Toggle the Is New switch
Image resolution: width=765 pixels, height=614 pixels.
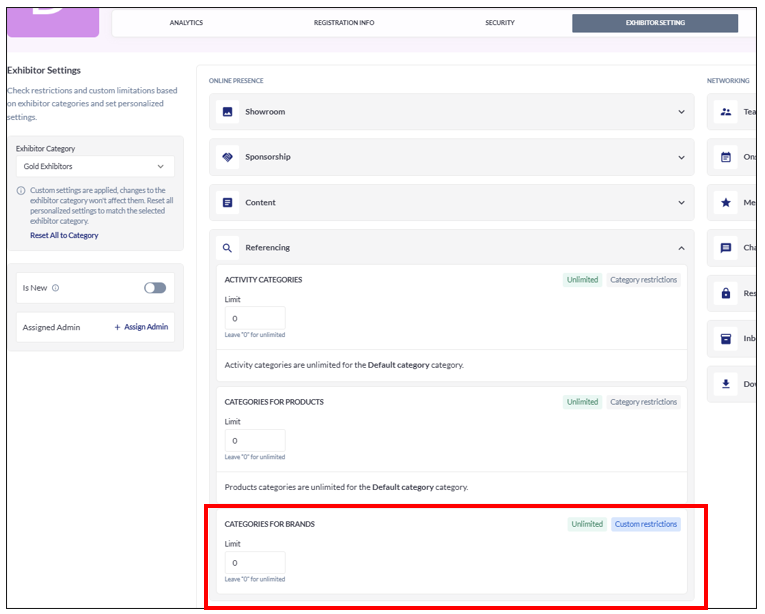154,288
